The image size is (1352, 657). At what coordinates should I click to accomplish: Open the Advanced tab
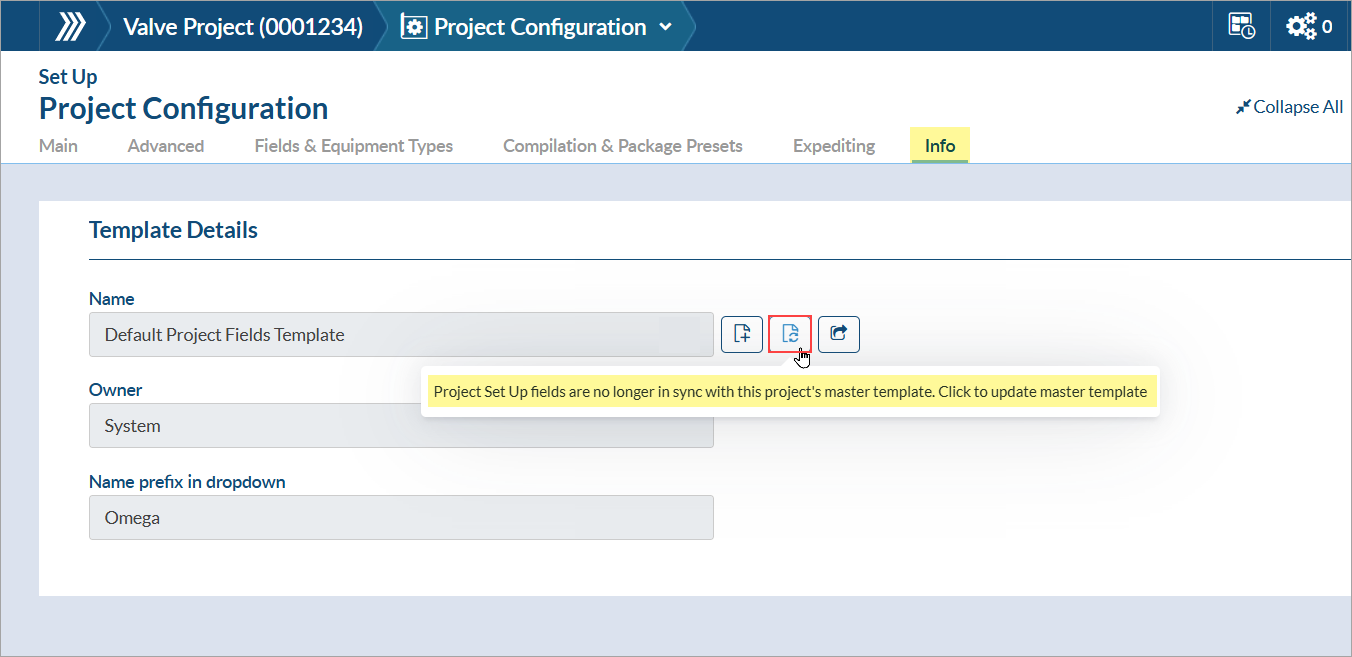(x=166, y=146)
